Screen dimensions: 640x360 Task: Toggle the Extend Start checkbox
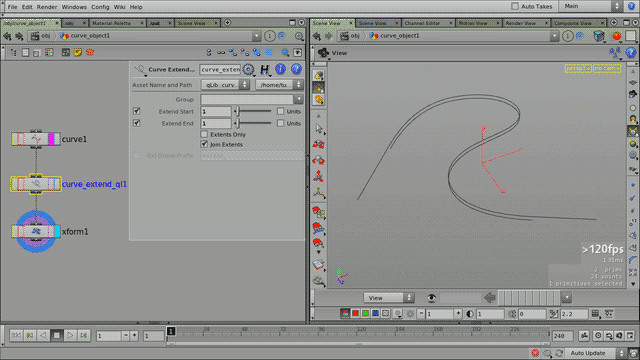coord(137,111)
